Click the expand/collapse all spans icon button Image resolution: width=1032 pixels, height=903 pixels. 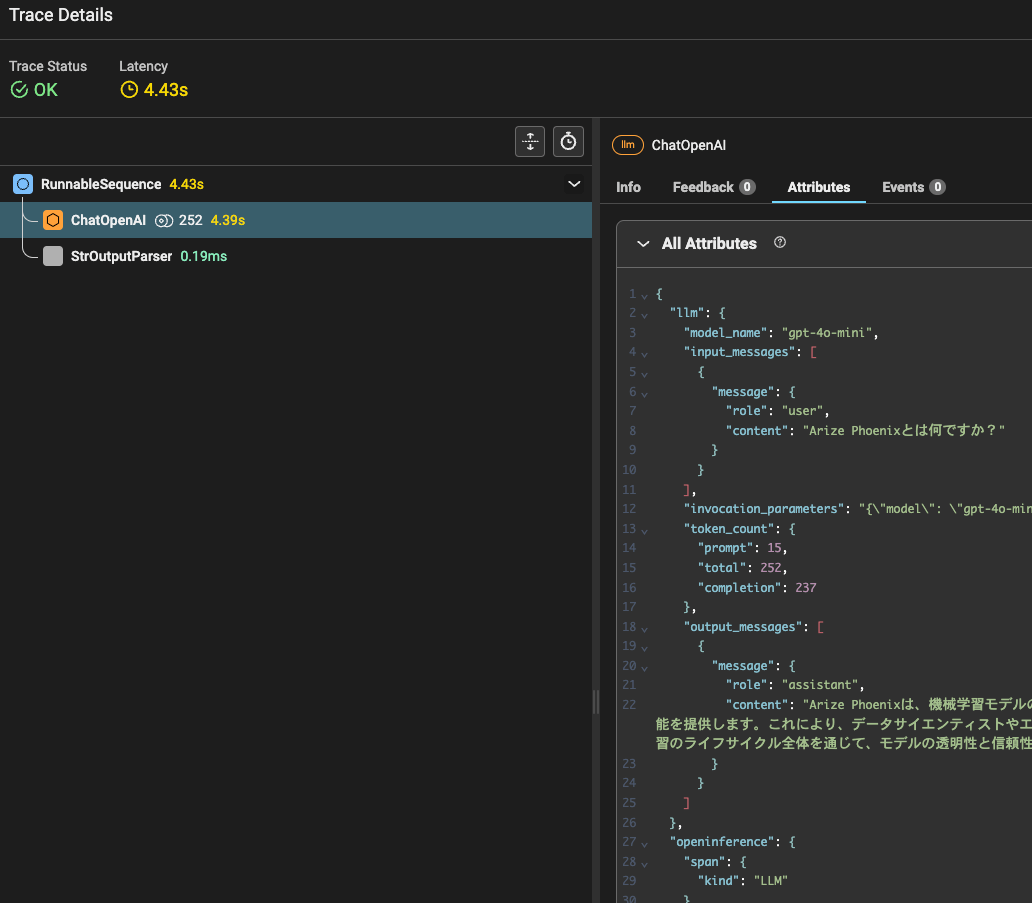[x=530, y=142]
